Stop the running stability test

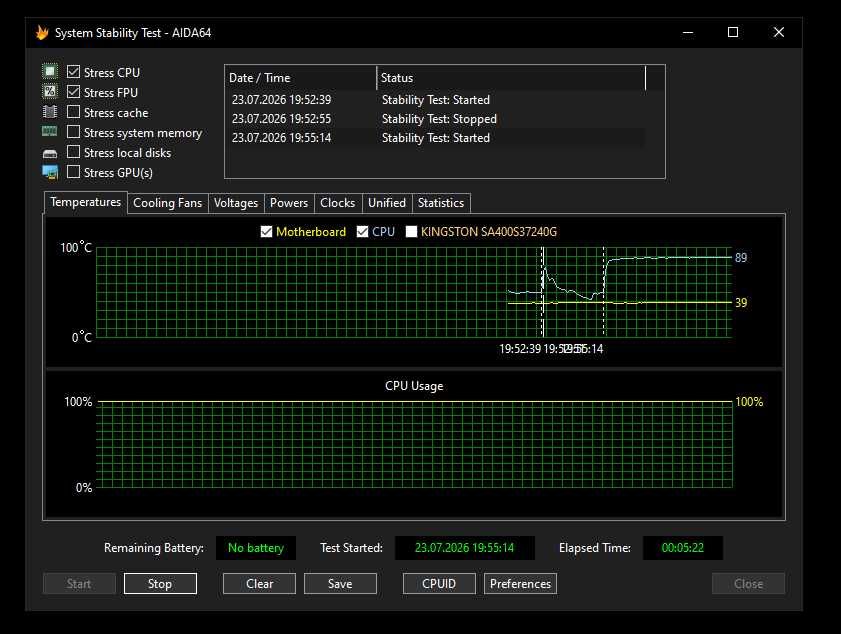pyautogui.click(x=160, y=584)
